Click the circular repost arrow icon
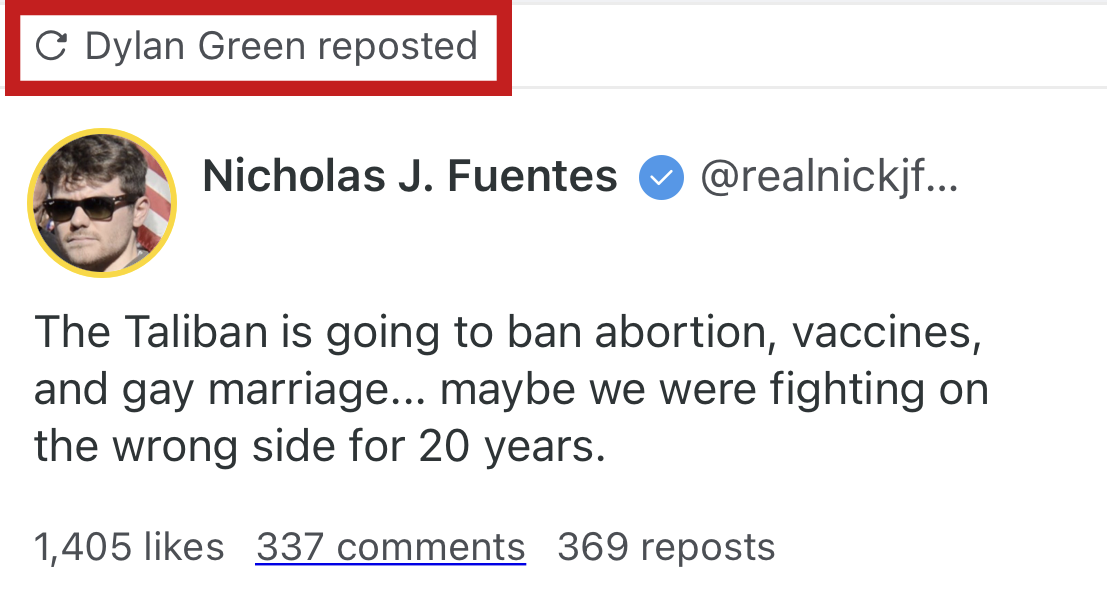 [51, 46]
